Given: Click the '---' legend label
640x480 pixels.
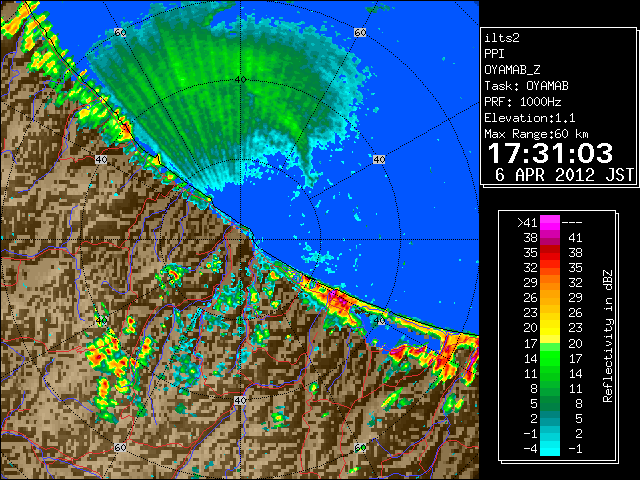Looking at the screenshot, I should tap(572, 222).
